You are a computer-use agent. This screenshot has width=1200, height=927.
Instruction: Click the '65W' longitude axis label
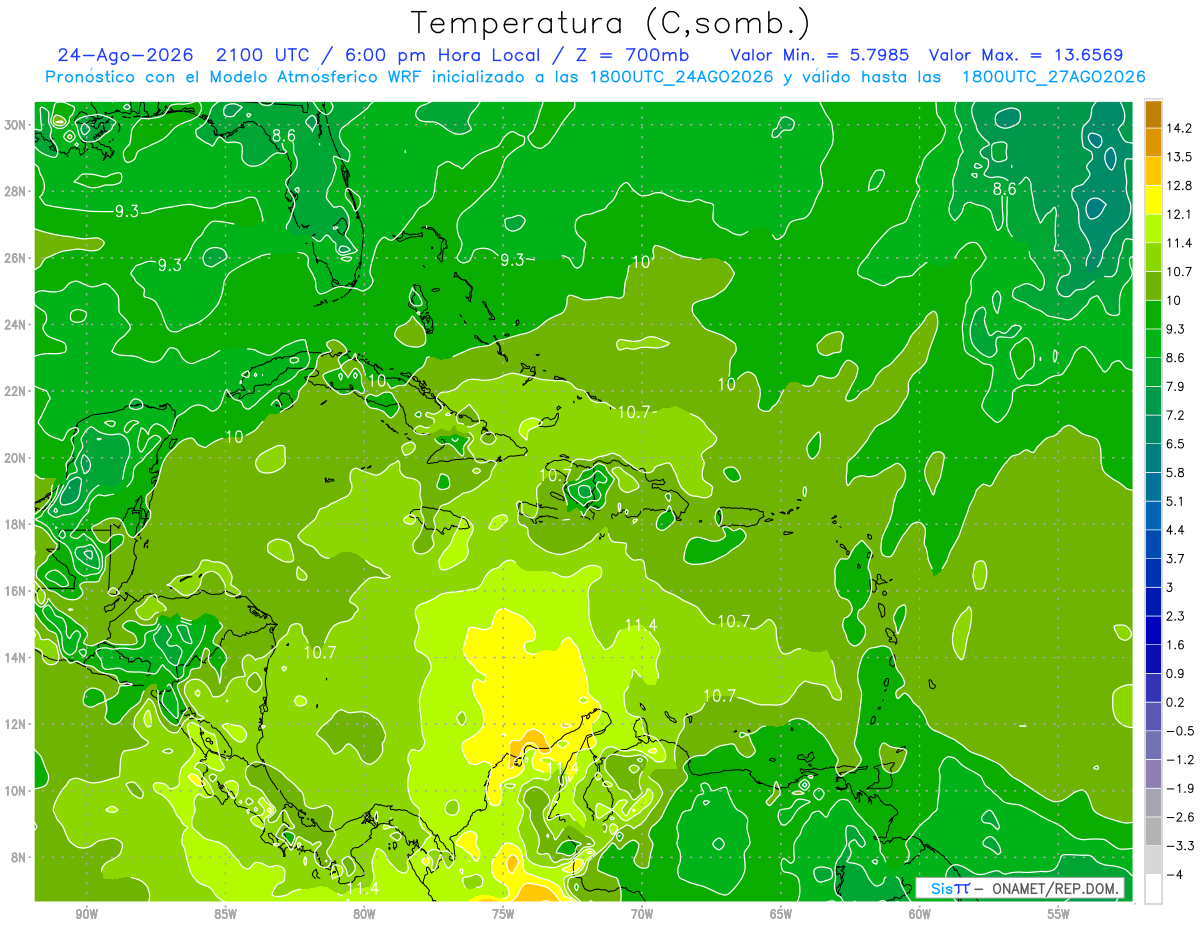click(781, 913)
